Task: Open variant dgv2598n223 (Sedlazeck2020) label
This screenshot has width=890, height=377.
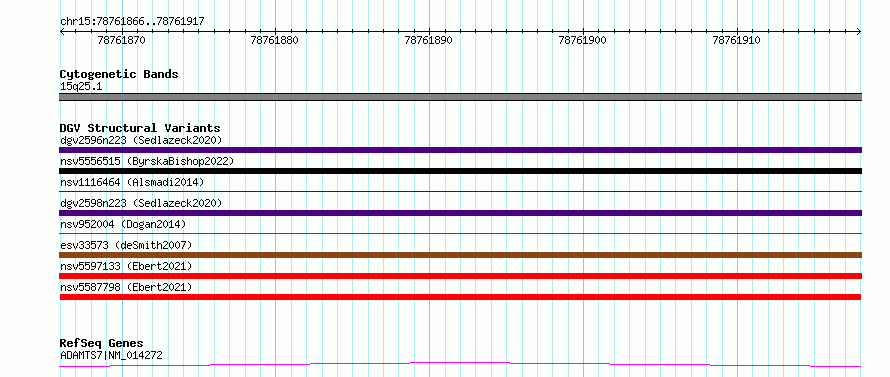Action: click(x=141, y=203)
